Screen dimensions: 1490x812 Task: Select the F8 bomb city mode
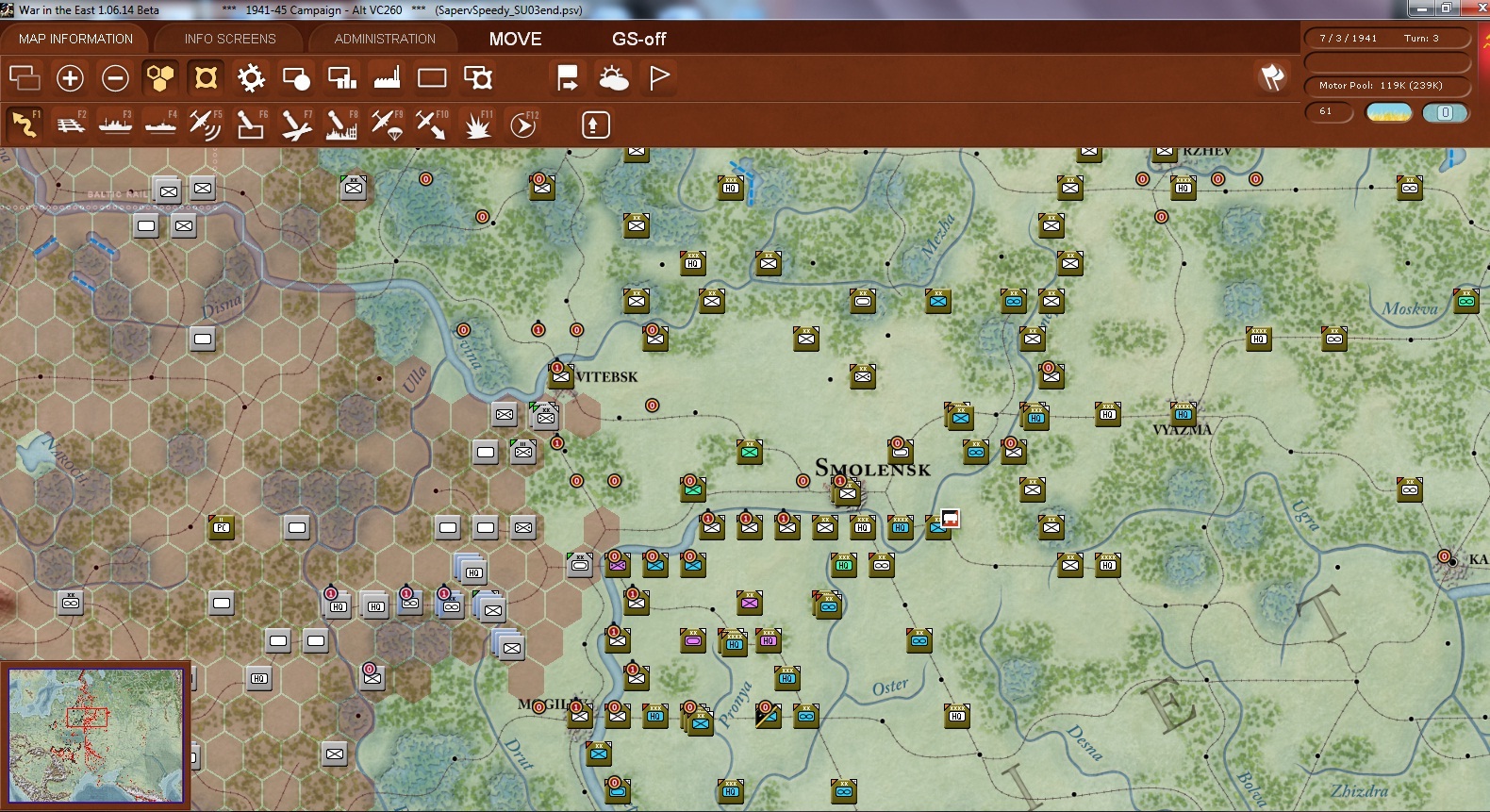tap(341, 124)
